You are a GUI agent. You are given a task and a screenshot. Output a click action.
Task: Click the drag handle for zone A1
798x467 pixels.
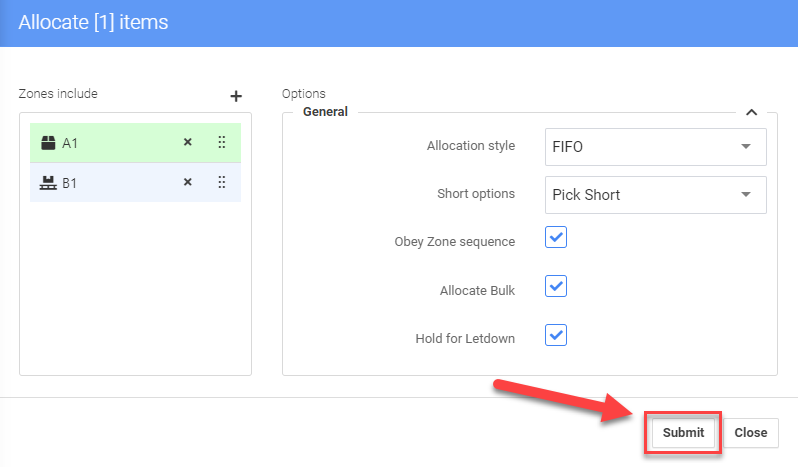click(x=221, y=143)
